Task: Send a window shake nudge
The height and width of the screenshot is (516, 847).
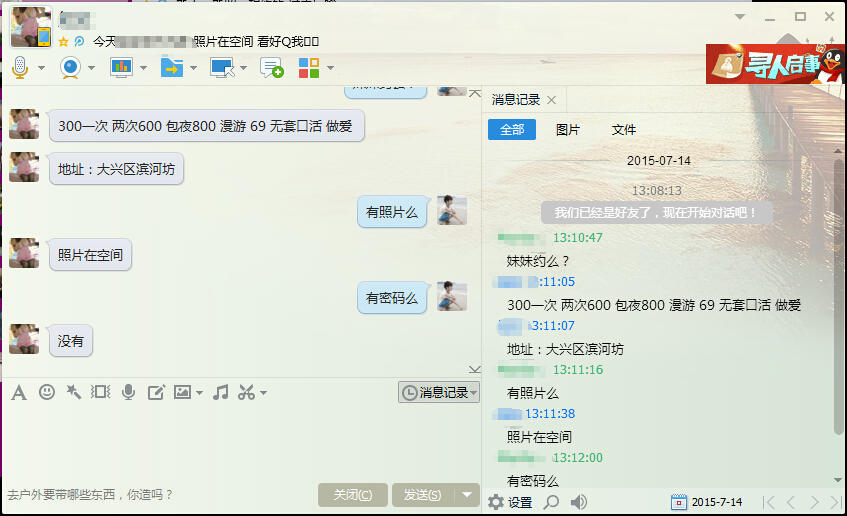Action: 100,392
